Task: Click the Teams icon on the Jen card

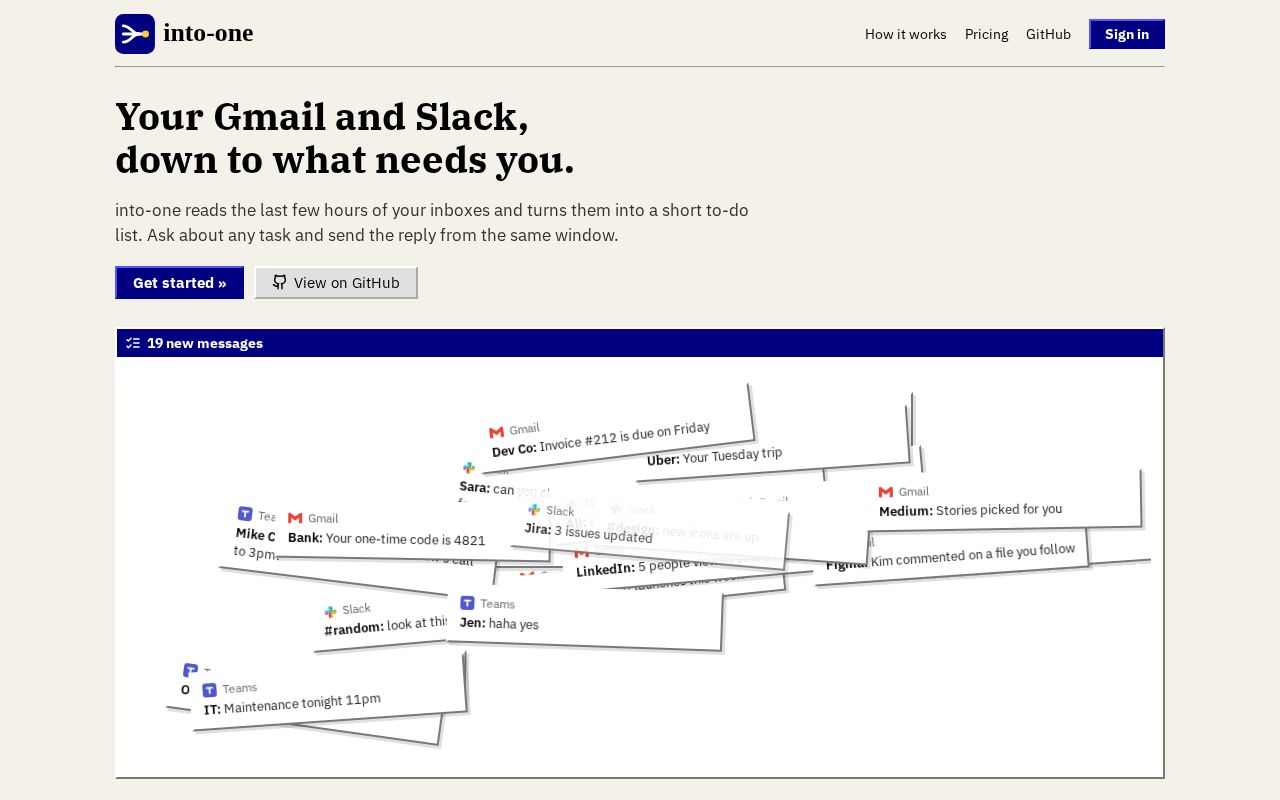Action: [x=467, y=602]
